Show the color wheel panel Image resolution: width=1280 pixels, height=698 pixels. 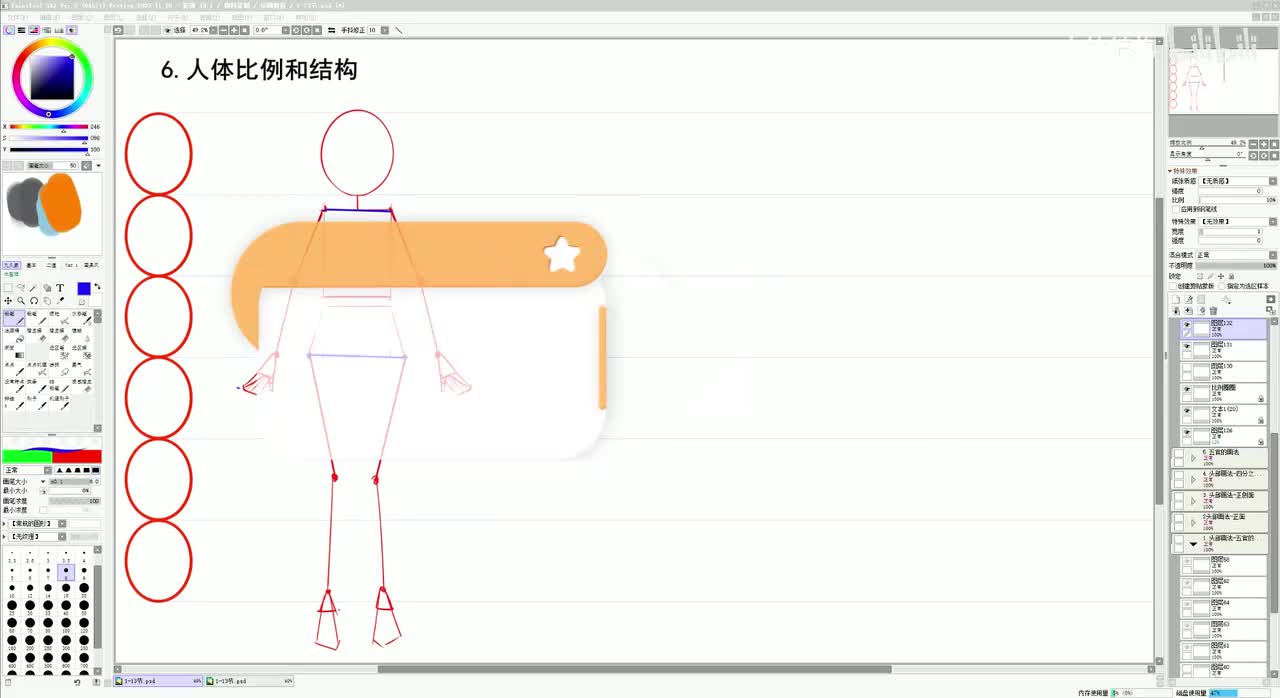pos(10,30)
